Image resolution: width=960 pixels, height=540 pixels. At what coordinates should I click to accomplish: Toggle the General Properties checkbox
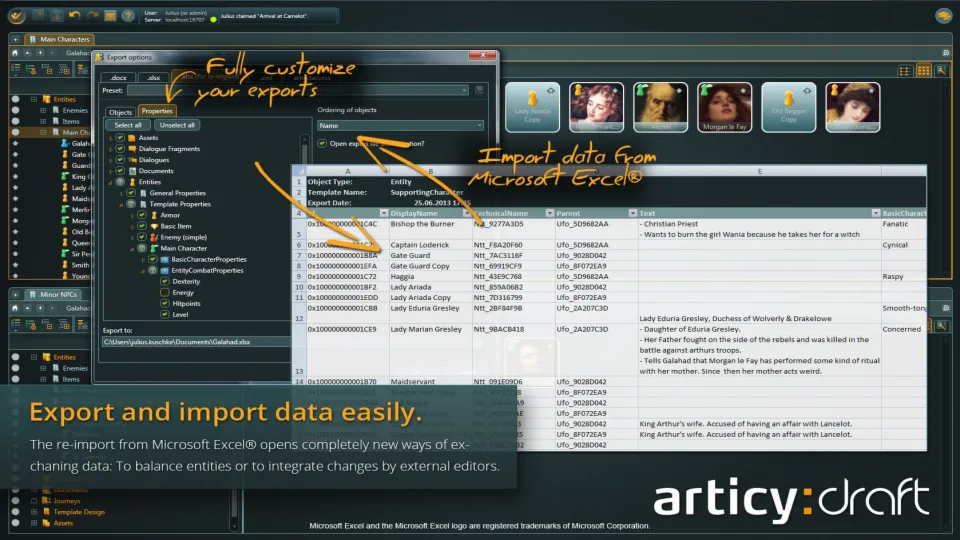(131, 193)
